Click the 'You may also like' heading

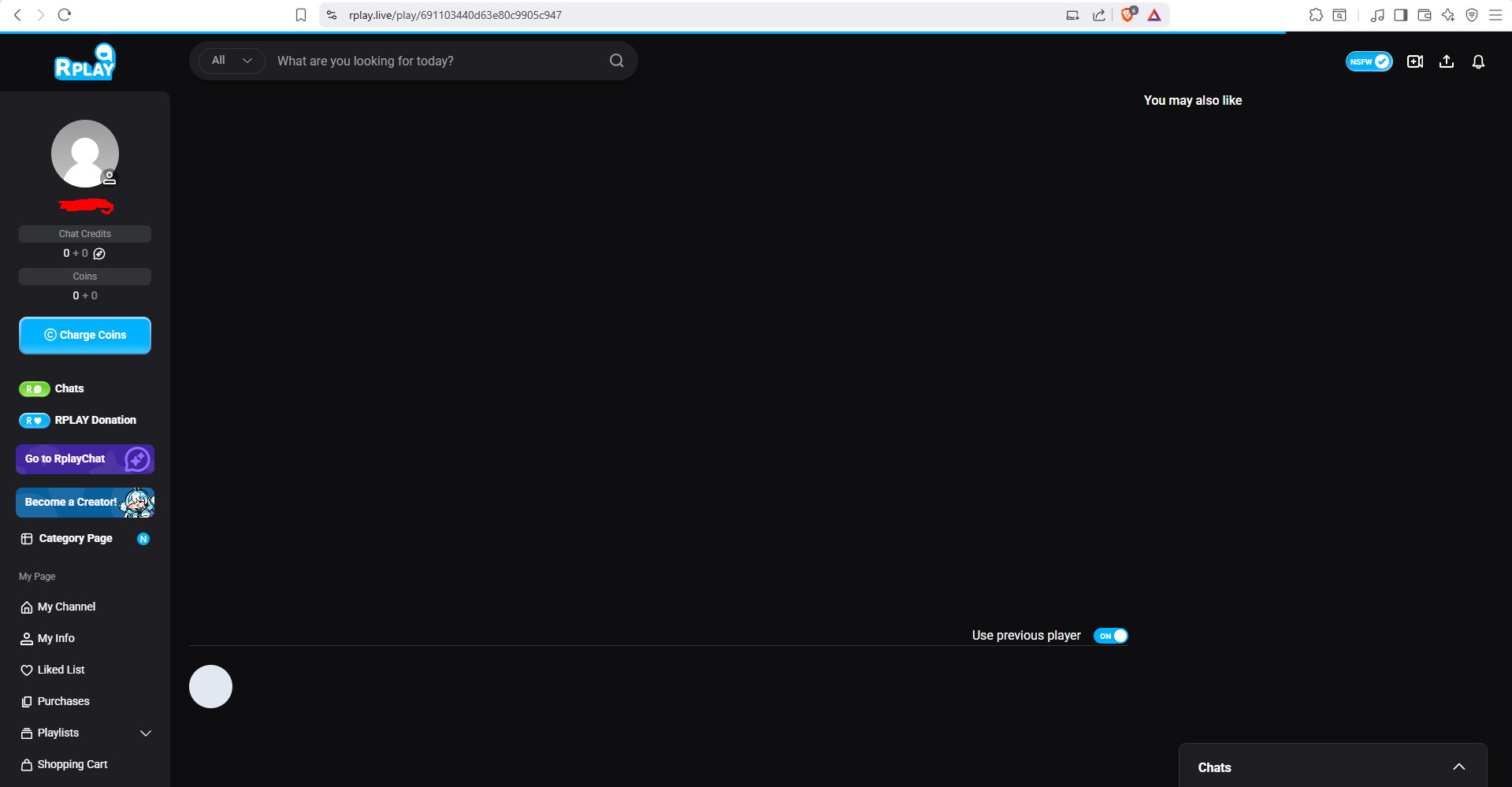[1193, 101]
